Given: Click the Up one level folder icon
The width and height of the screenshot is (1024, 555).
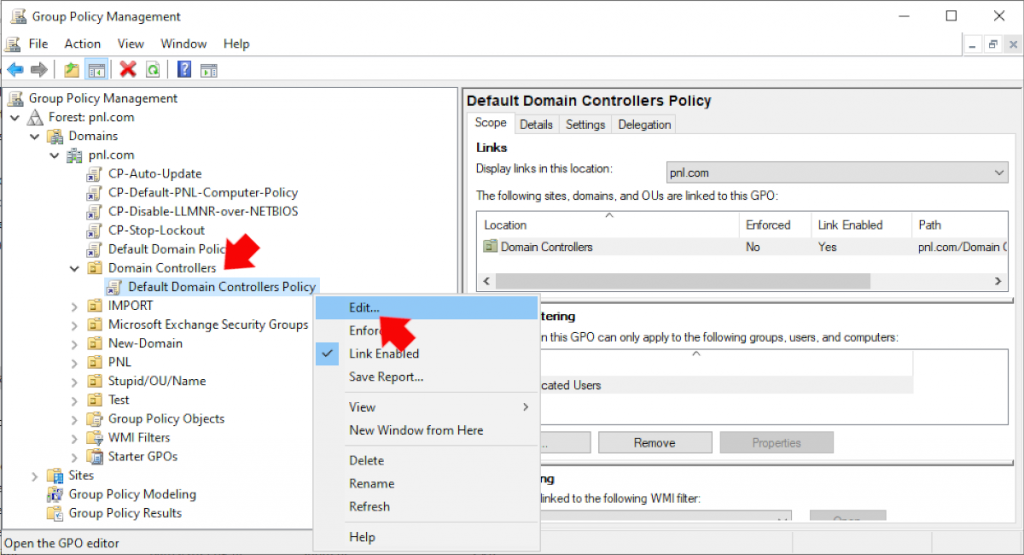Looking at the screenshot, I should [71, 69].
